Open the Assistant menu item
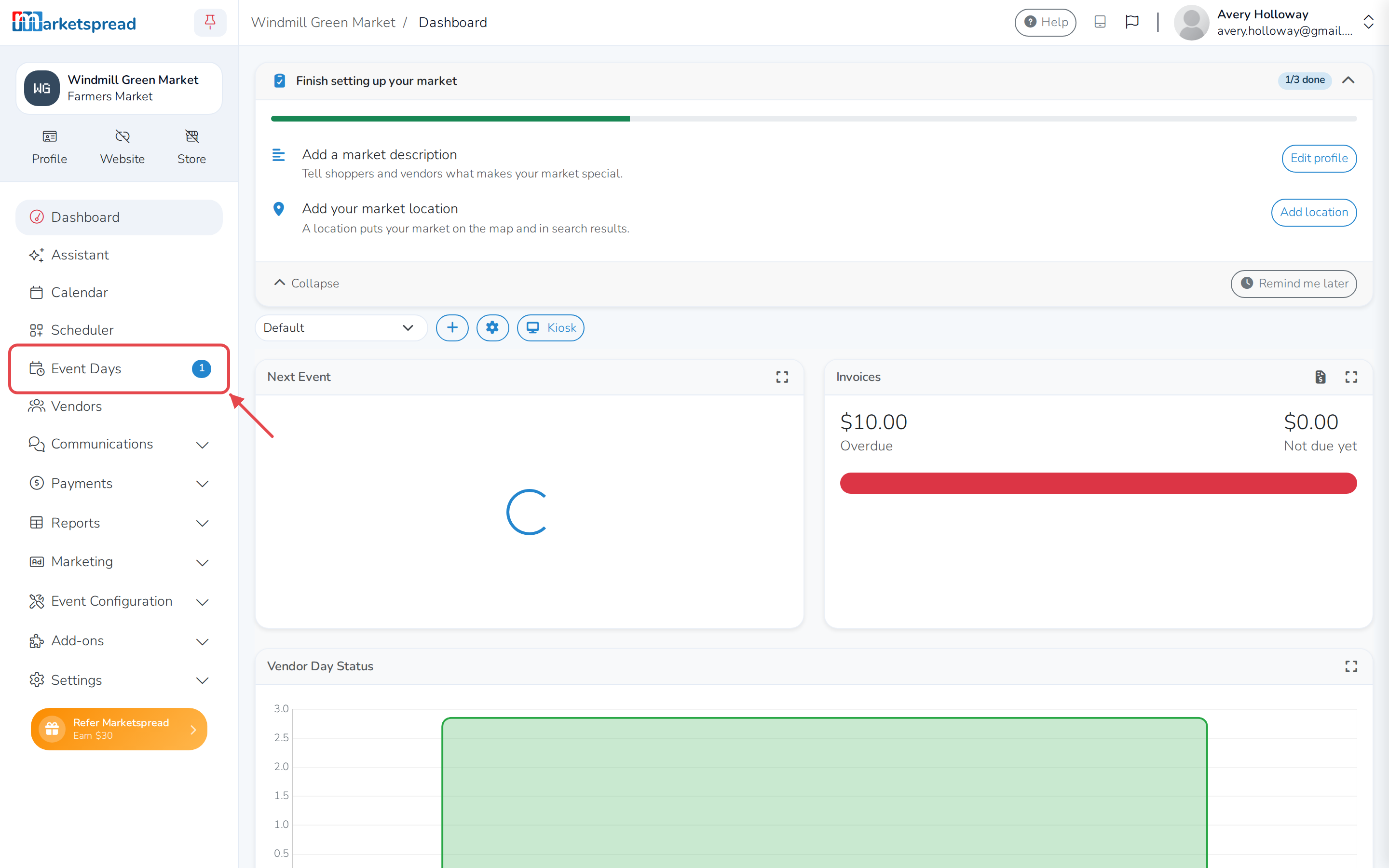The height and width of the screenshot is (868, 1389). (119, 255)
